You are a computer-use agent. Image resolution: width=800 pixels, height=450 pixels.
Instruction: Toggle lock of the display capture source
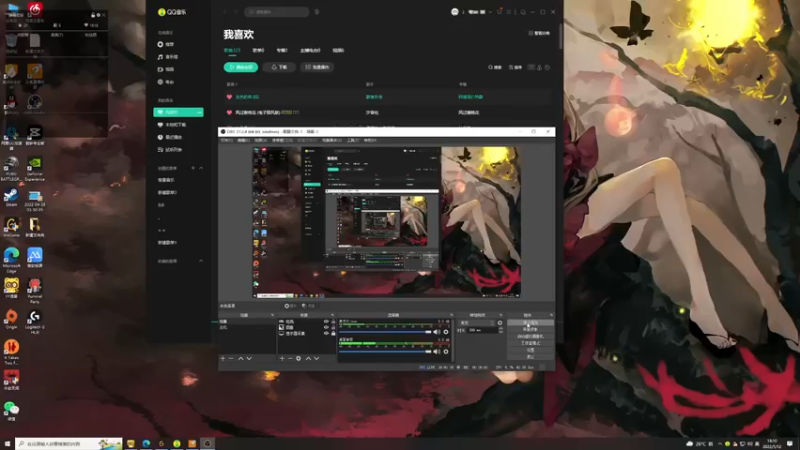click(x=333, y=333)
